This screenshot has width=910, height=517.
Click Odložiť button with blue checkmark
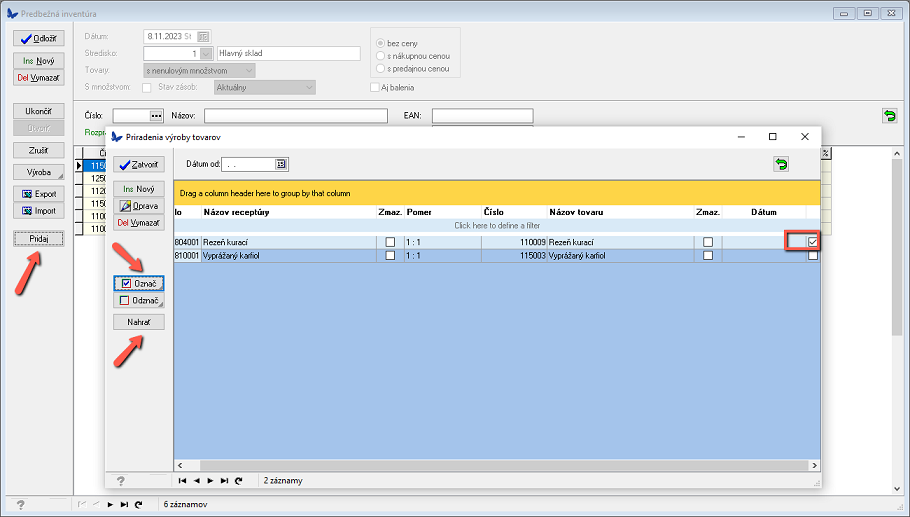point(39,39)
